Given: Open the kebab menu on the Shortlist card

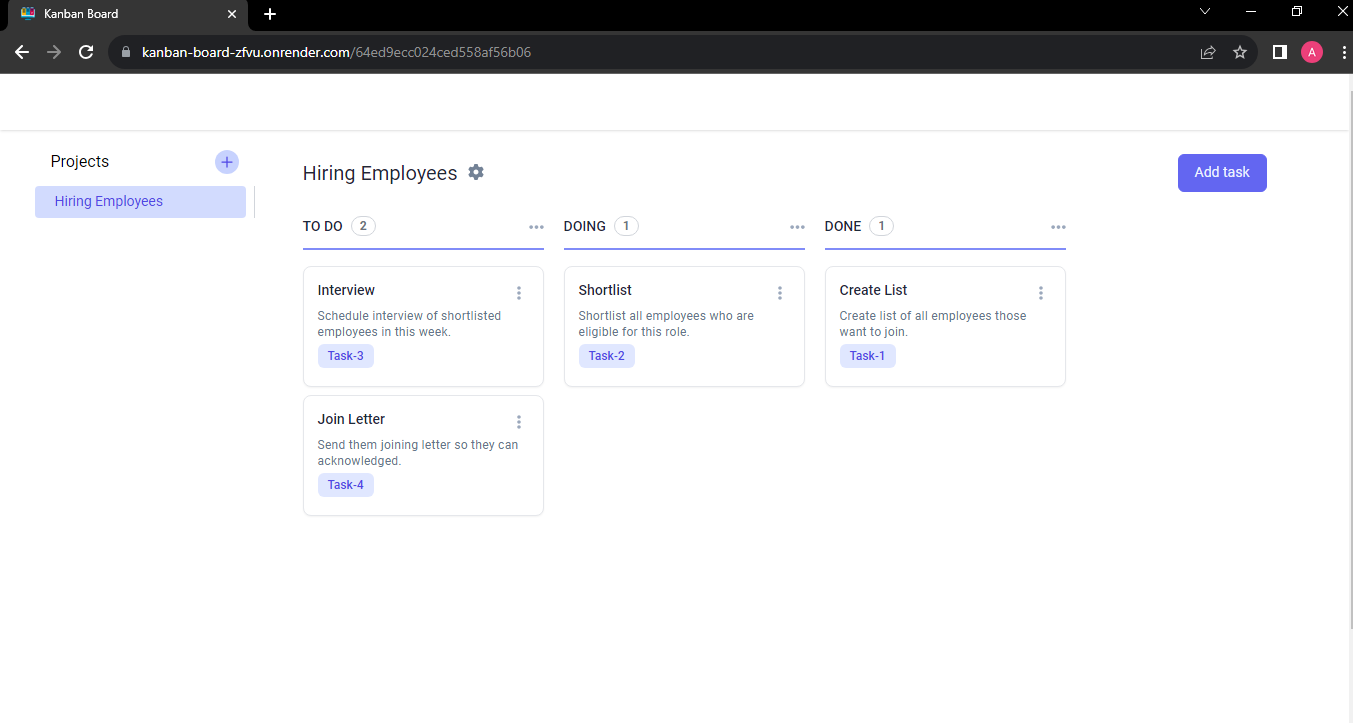Looking at the screenshot, I should point(780,292).
